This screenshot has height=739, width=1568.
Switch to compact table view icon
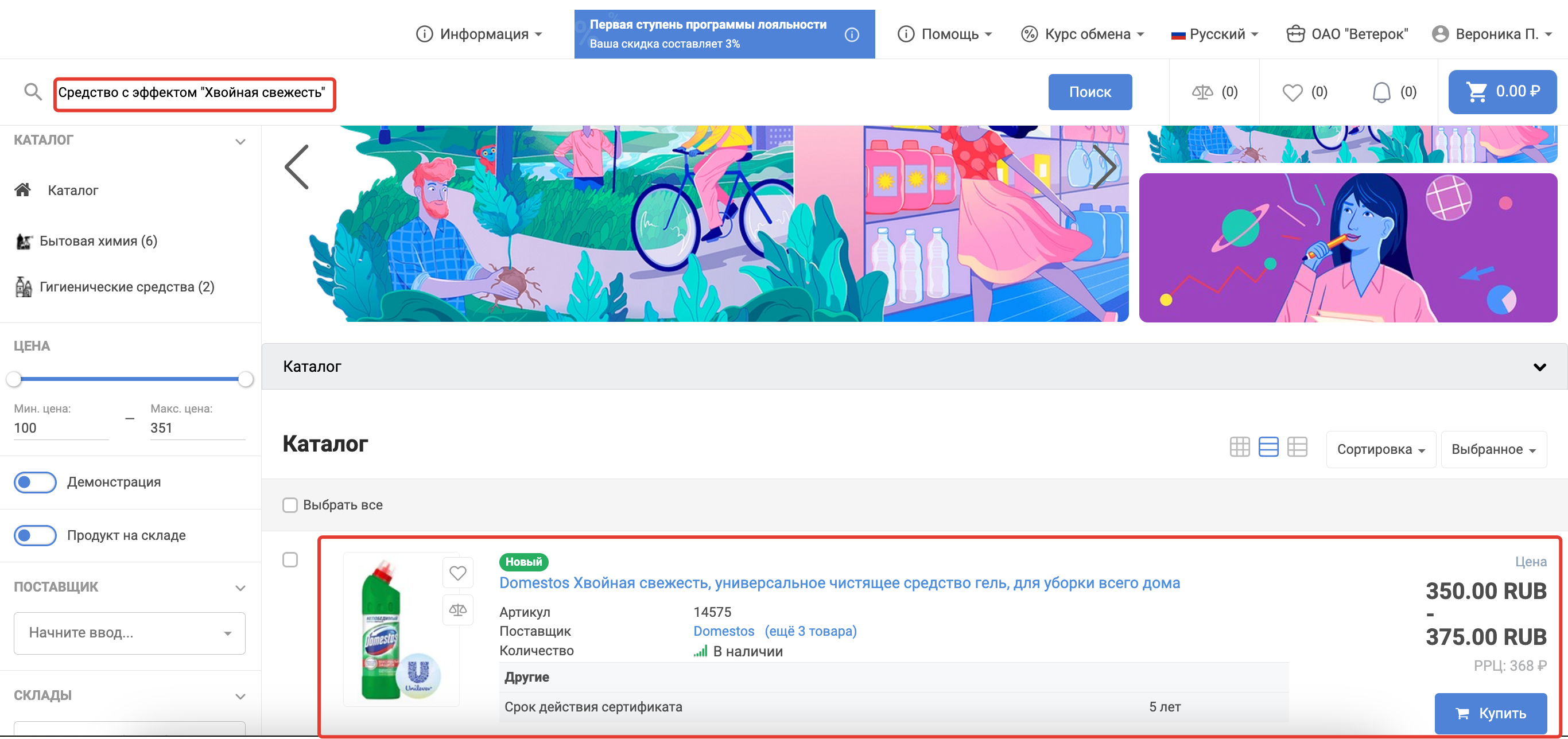tap(1297, 447)
